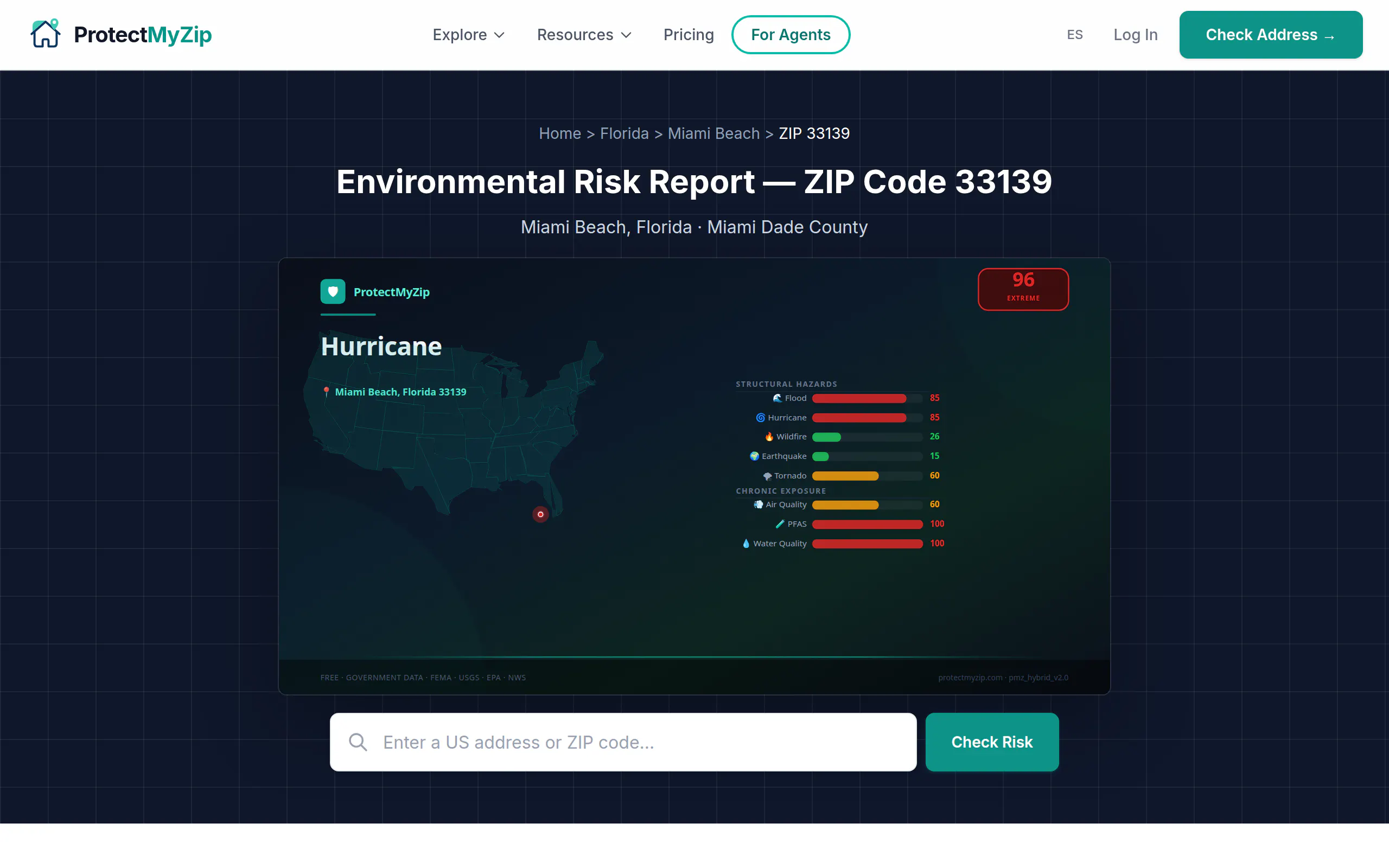Click the Hurricane risk bar

pos(867,418)
